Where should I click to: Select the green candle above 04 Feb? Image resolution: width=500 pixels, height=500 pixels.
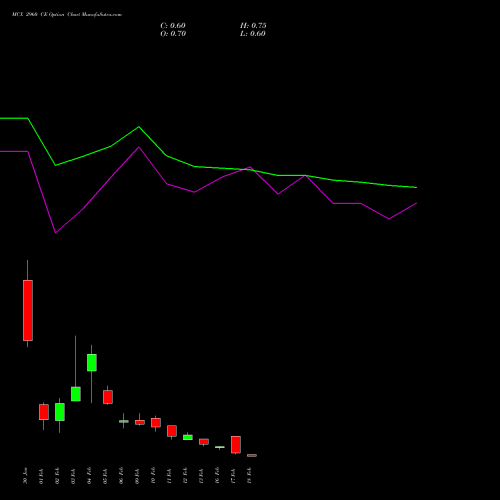92,363
